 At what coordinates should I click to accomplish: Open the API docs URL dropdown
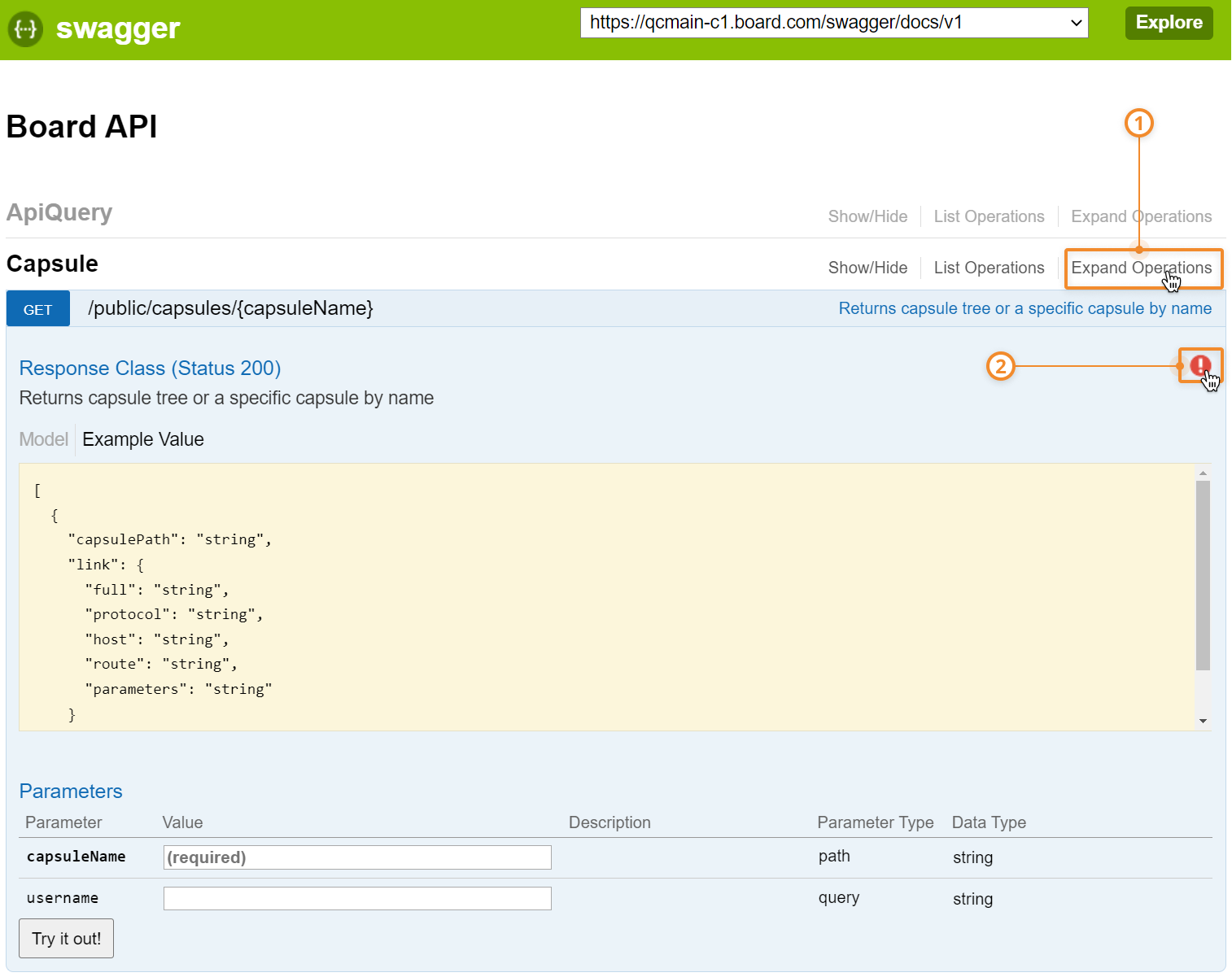point(834,23)
